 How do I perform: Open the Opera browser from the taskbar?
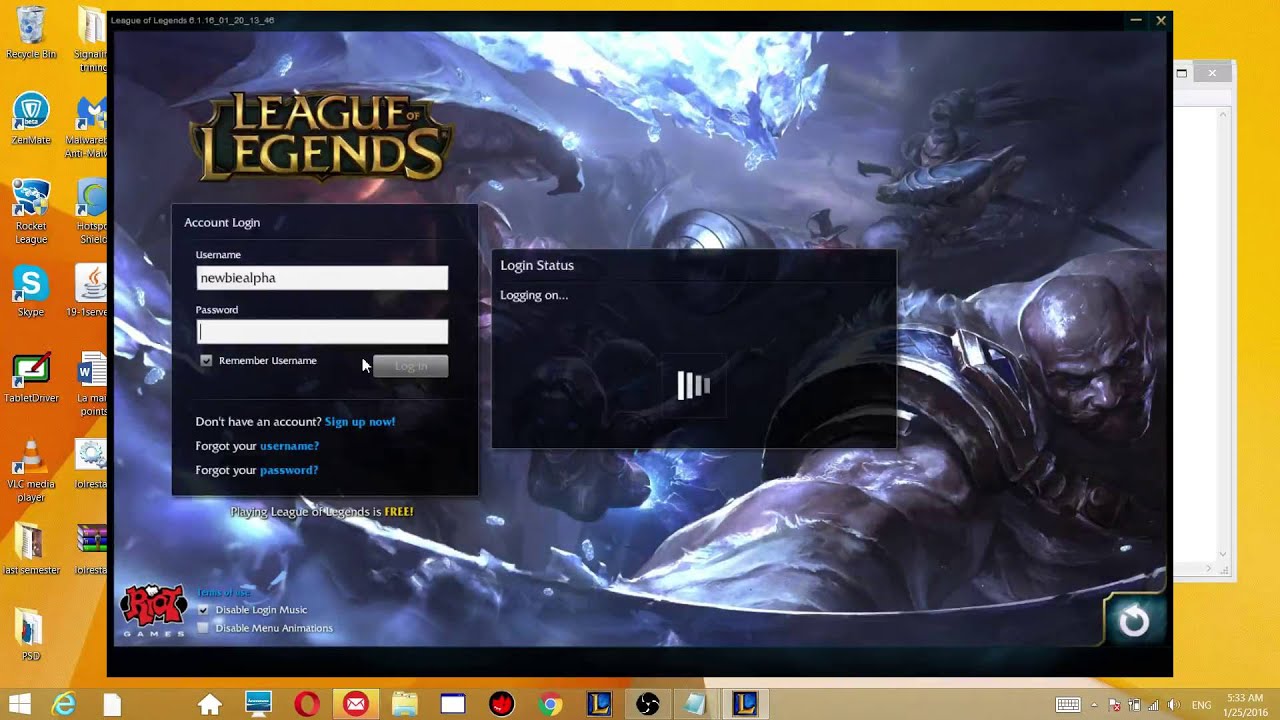[307, 704]
